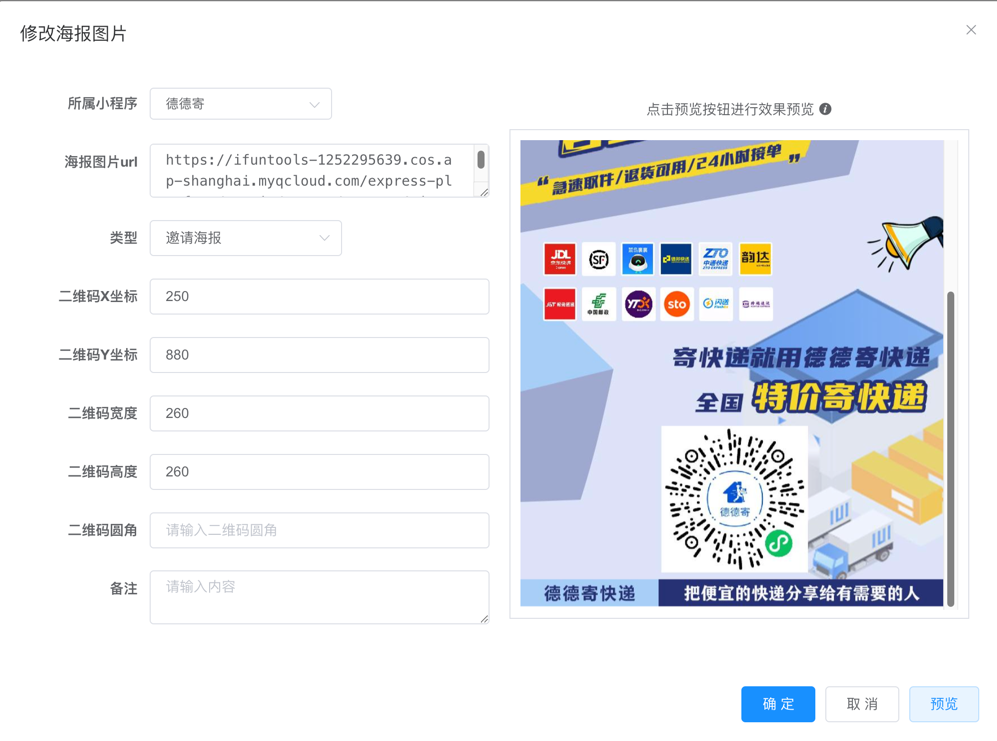Focus the 二维码宽度 field with 260
This screenshot has height=741, width=997.
[x=319, y=413]
